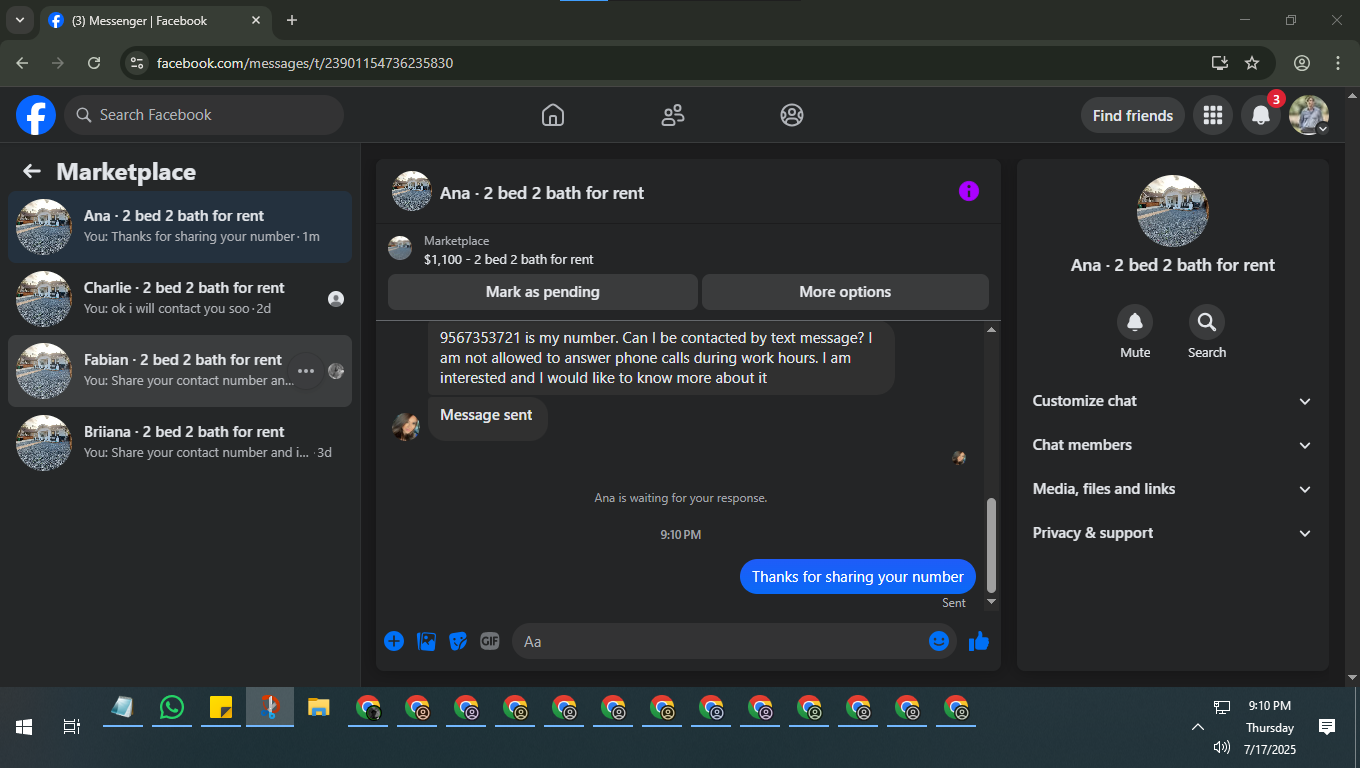Select the Messenger | Facebook browser tab
Viewport: 1360px width, 768px height.
tap(155, 20)
